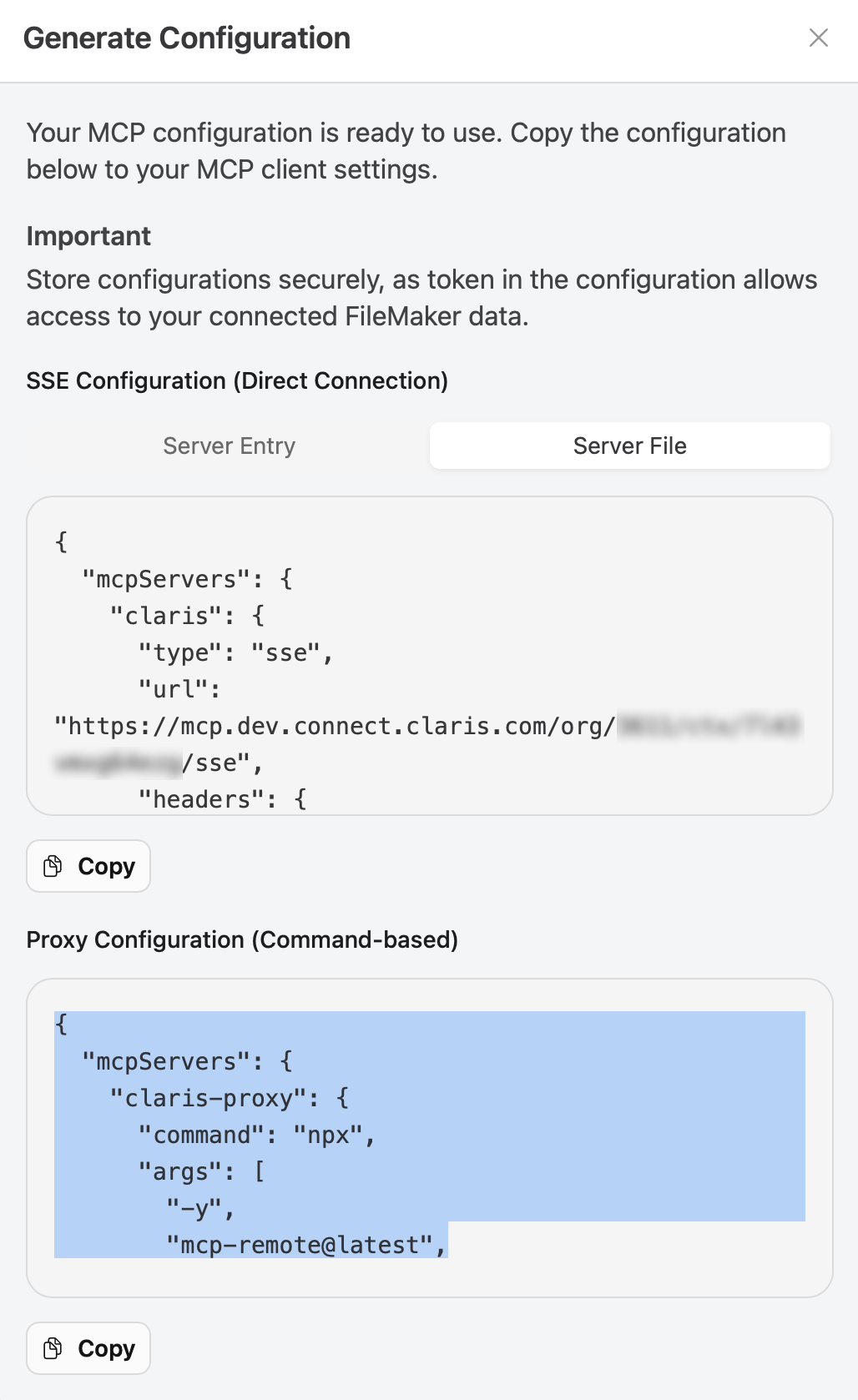Click the SSE Configuration code block
858x1400 pixels.
click(430, 655)
